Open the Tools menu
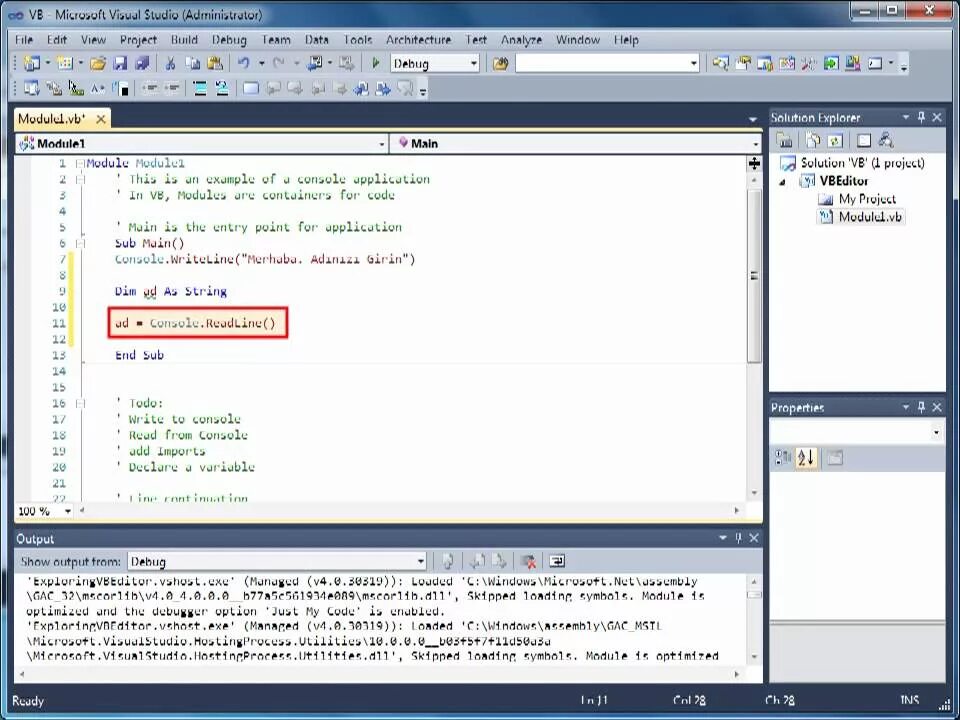The image size is (960, 720). (358, 40)
